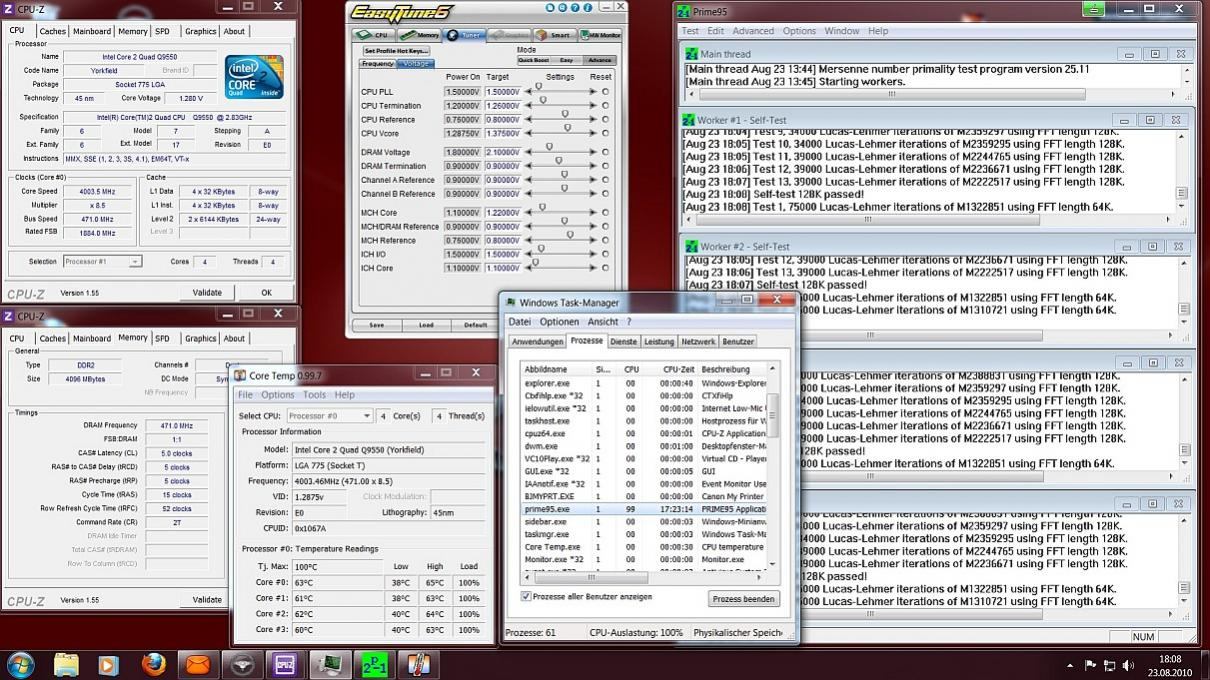
Task: Open Firefox from the taskbar
Action: [x=153, y=664]
